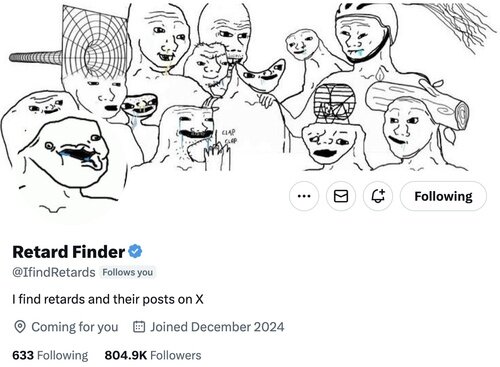Click the location pin icon
Viewport: 500px width, 367px height.
(20, 327)
